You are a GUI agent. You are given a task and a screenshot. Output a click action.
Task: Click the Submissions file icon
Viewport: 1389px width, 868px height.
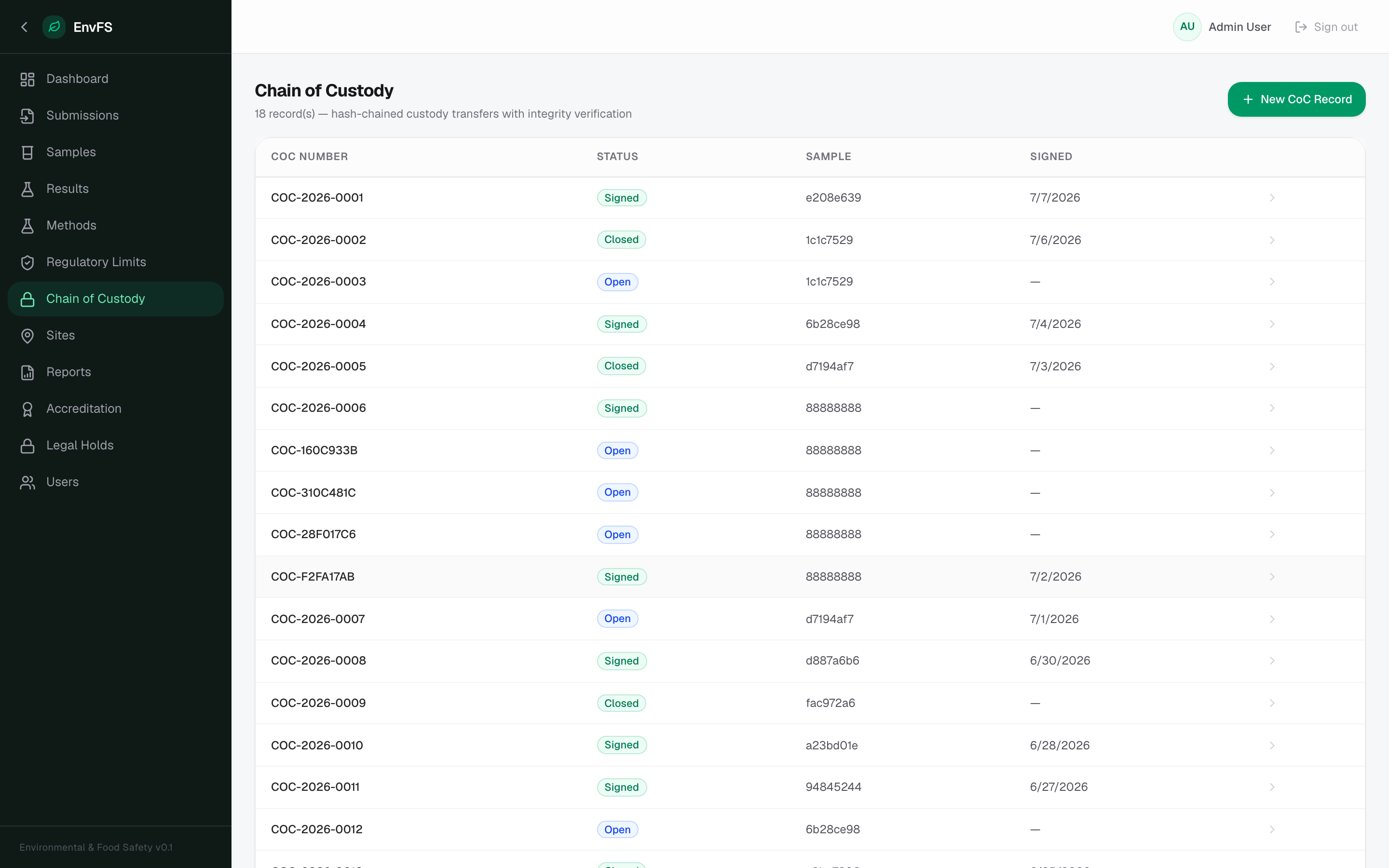pos(27,115)
